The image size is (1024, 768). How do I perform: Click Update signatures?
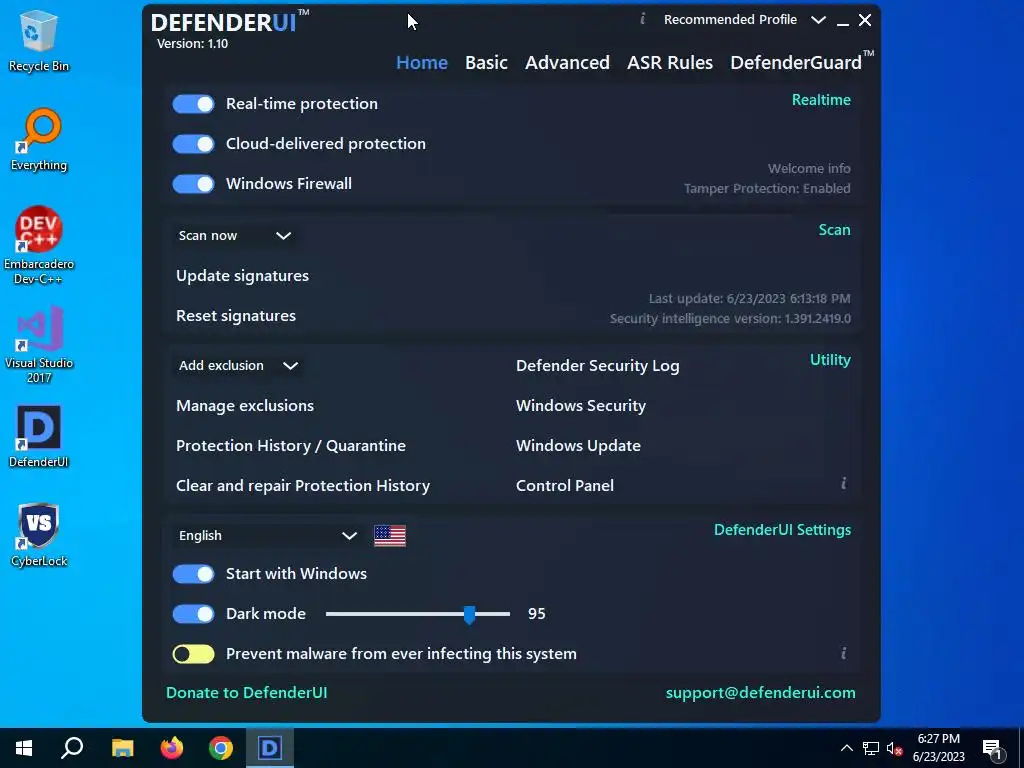(x=242, y=276)
